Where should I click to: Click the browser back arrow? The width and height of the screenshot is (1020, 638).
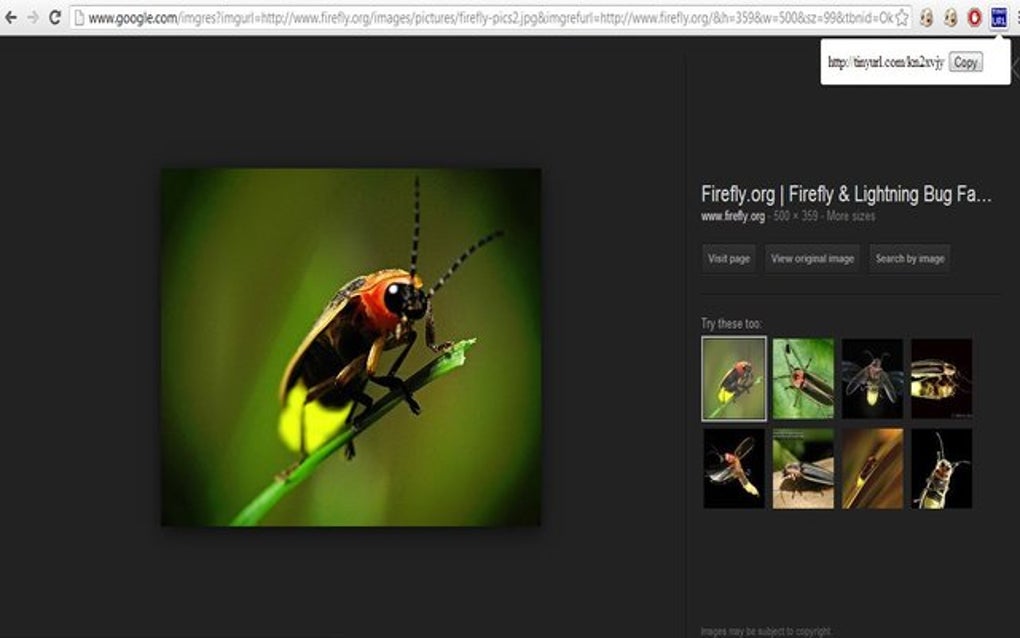[x=10, y=16]
